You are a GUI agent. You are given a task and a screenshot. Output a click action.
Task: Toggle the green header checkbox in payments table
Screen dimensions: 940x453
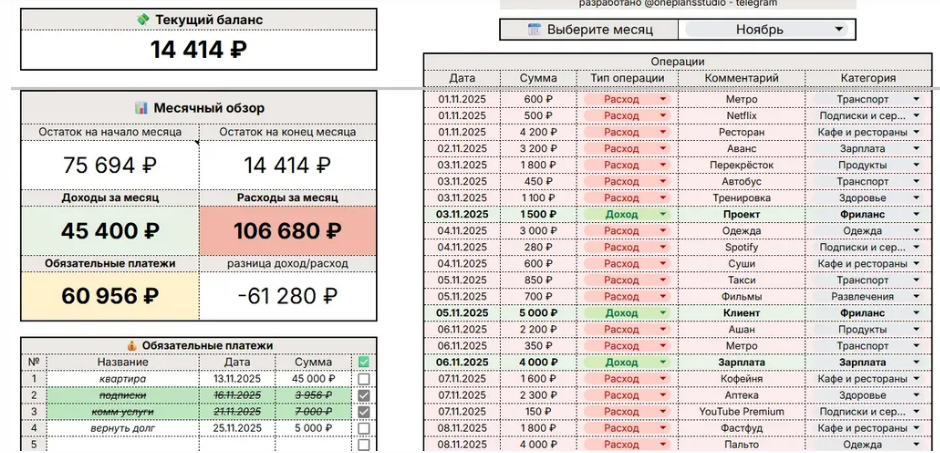click(x=364, y=362)
